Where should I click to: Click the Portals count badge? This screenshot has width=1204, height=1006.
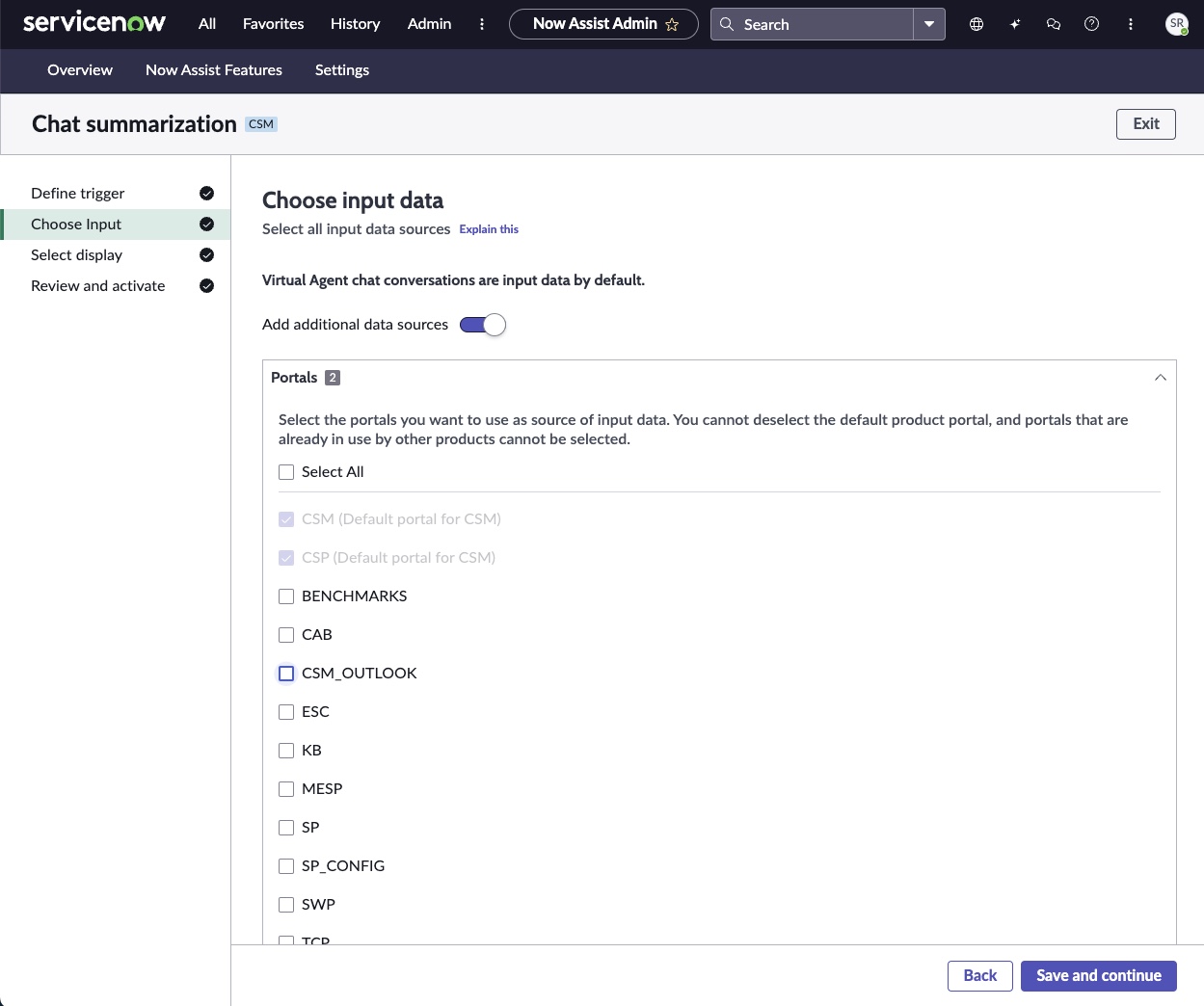click(333, 378)
